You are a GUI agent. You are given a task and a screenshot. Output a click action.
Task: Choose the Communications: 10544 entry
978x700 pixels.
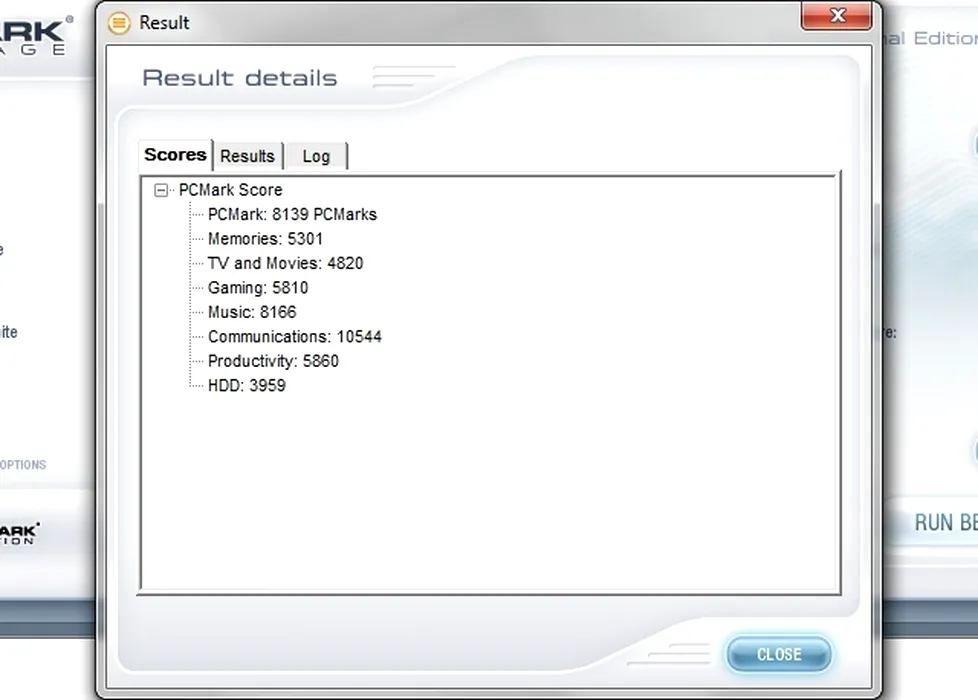click(x=294, y=337)
